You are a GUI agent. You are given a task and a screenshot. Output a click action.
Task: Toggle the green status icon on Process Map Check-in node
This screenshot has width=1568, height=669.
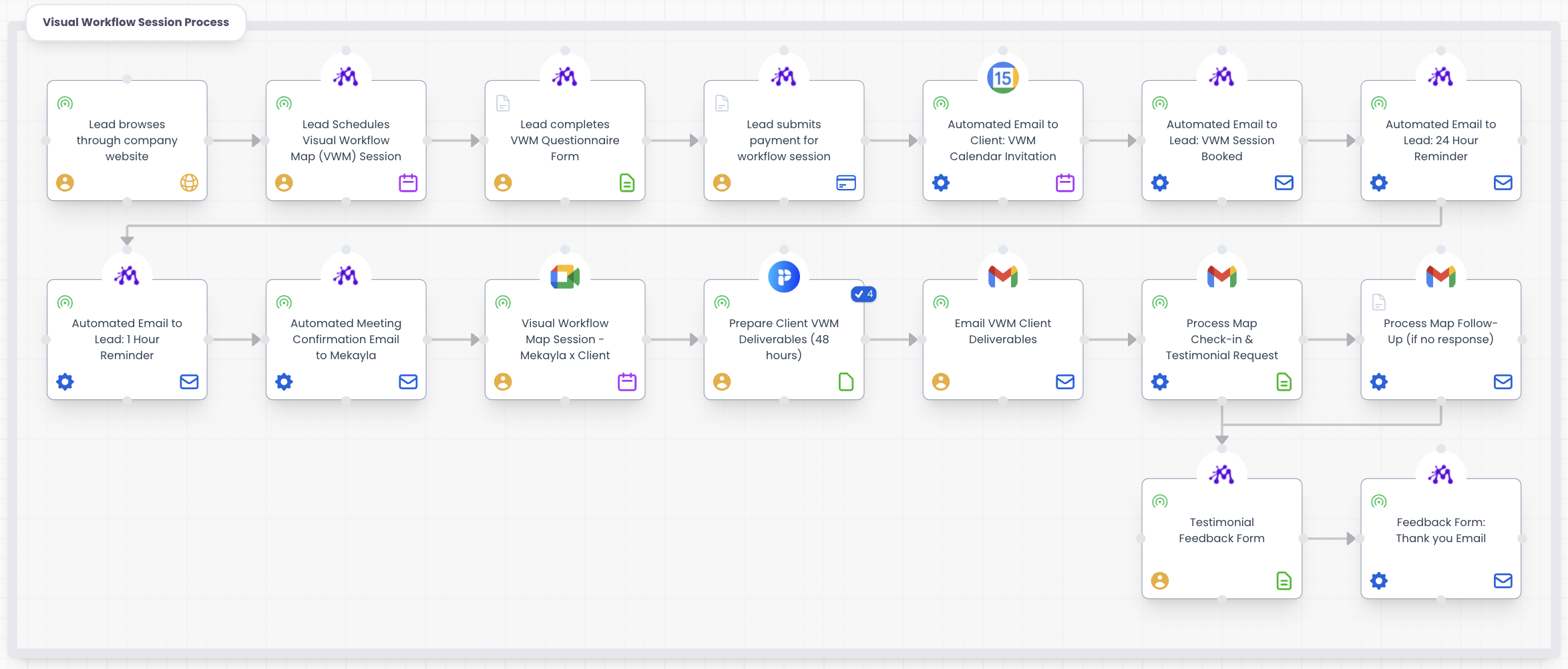(1160, 302)
